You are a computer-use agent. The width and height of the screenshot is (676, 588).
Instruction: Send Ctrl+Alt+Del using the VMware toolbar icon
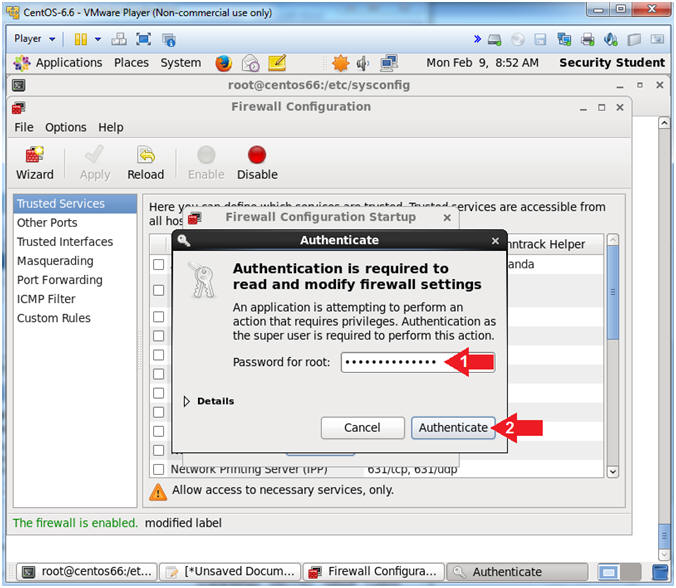[x=119, y=39]
